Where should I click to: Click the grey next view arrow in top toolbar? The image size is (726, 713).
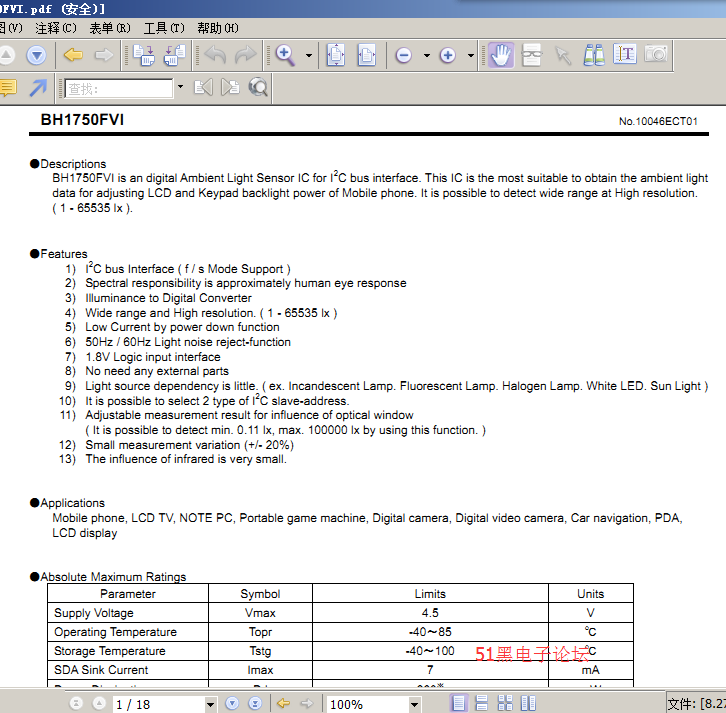104,55
